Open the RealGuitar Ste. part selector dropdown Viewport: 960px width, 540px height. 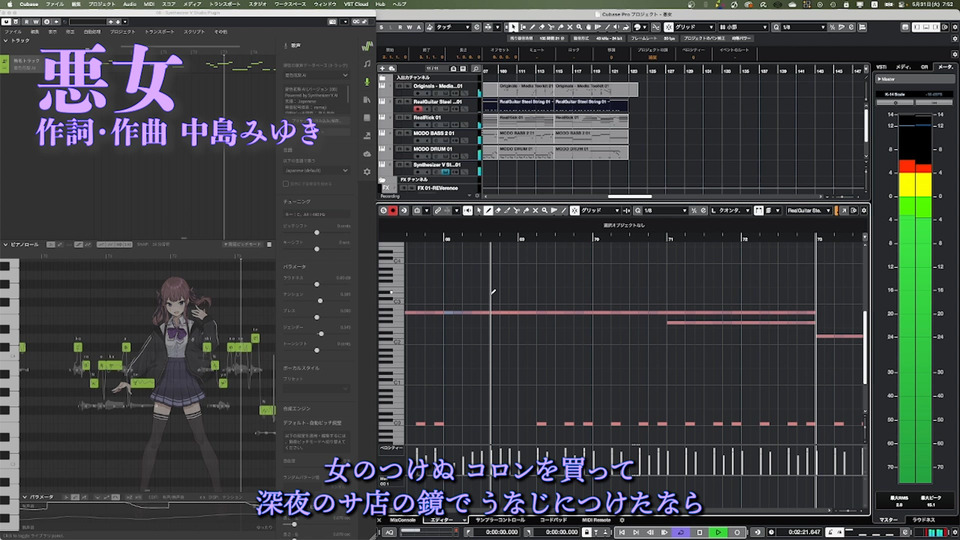pyautogui.click(x=808, y=211)
